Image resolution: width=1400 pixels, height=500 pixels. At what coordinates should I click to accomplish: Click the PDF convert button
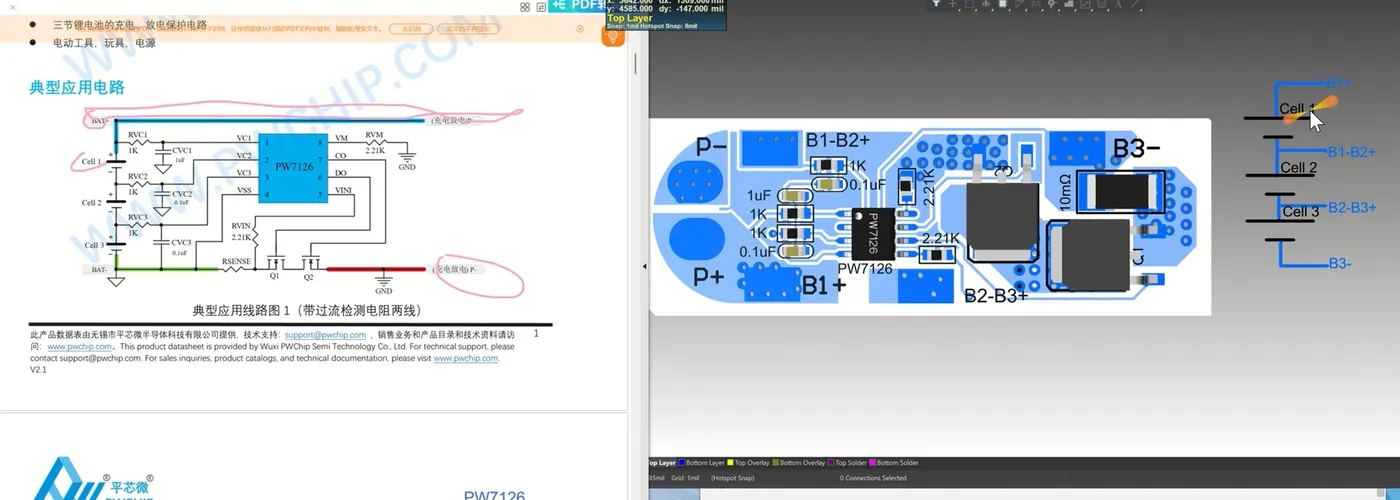click(577, 5)
